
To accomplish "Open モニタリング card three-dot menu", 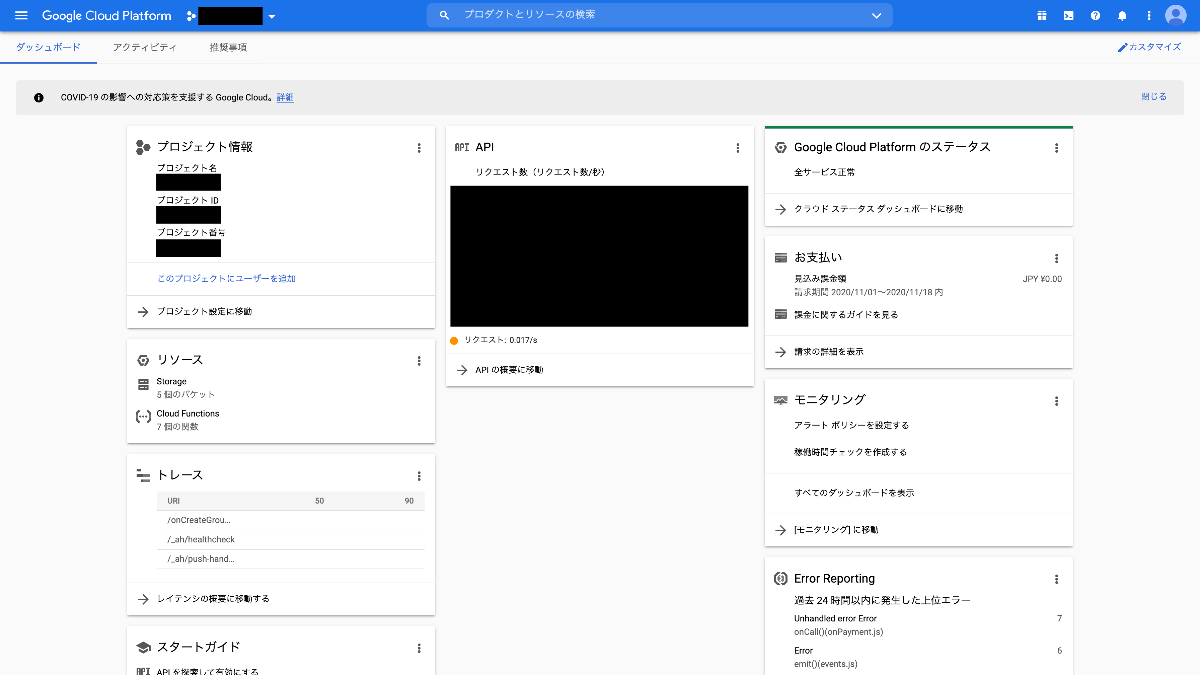I will click(1057, 401).
